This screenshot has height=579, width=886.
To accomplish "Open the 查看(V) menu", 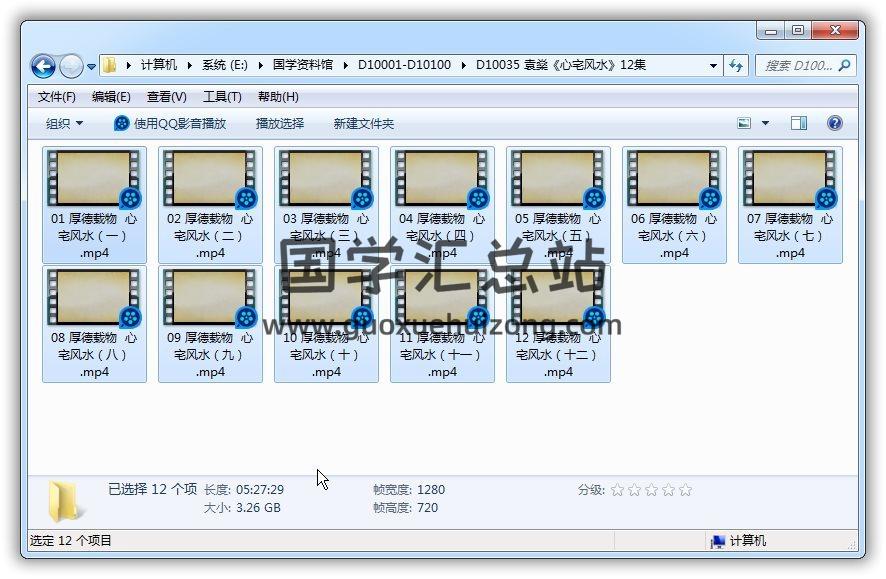I will (x=167, y=97).
